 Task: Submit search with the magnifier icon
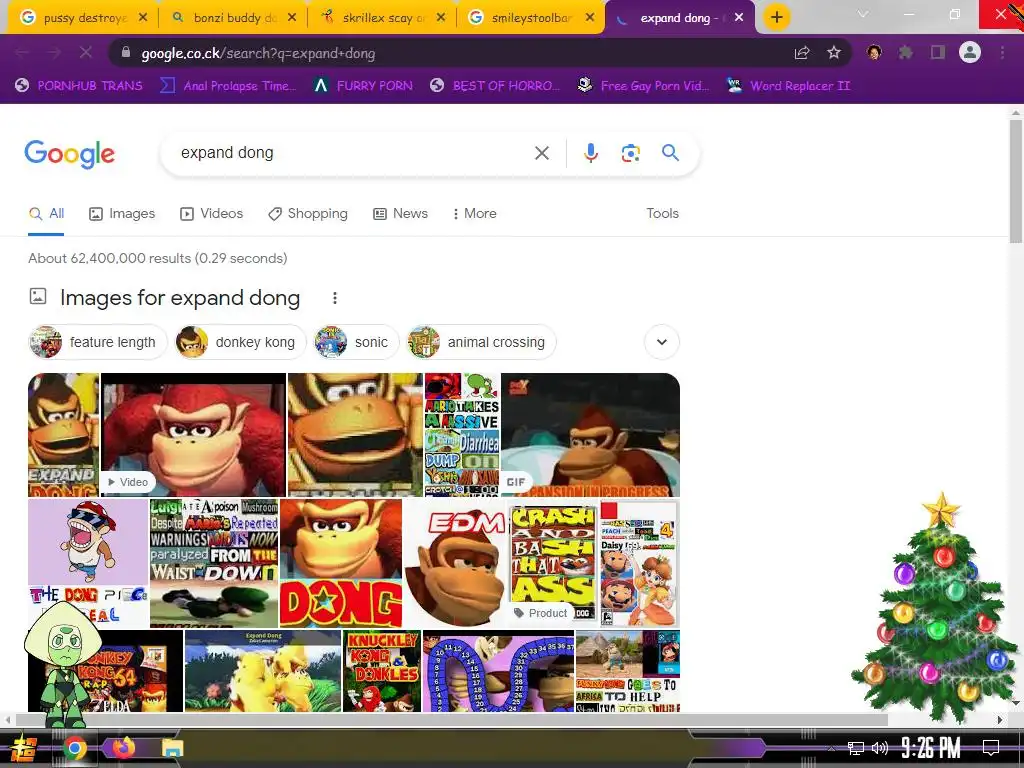pos(670,153)
